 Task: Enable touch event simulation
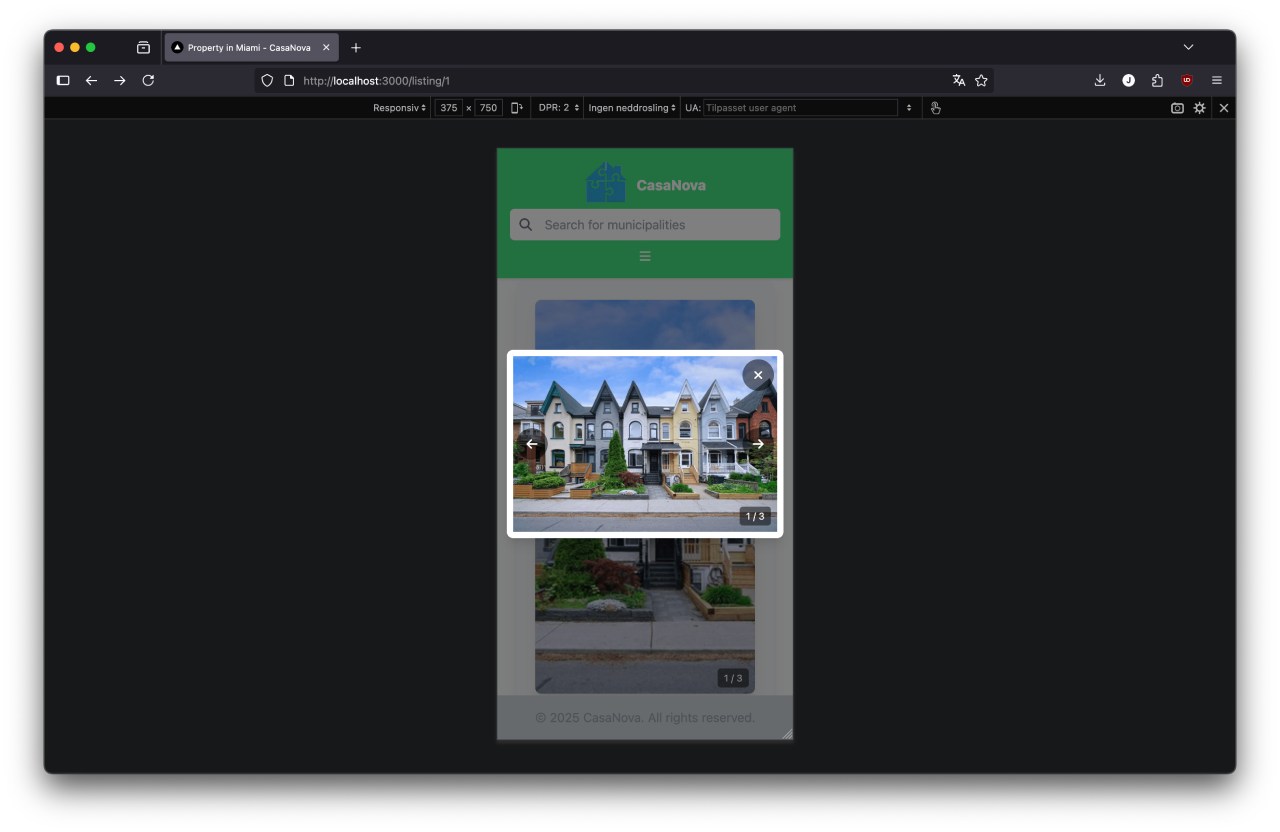pyautogui.click(x=935, y=107)
